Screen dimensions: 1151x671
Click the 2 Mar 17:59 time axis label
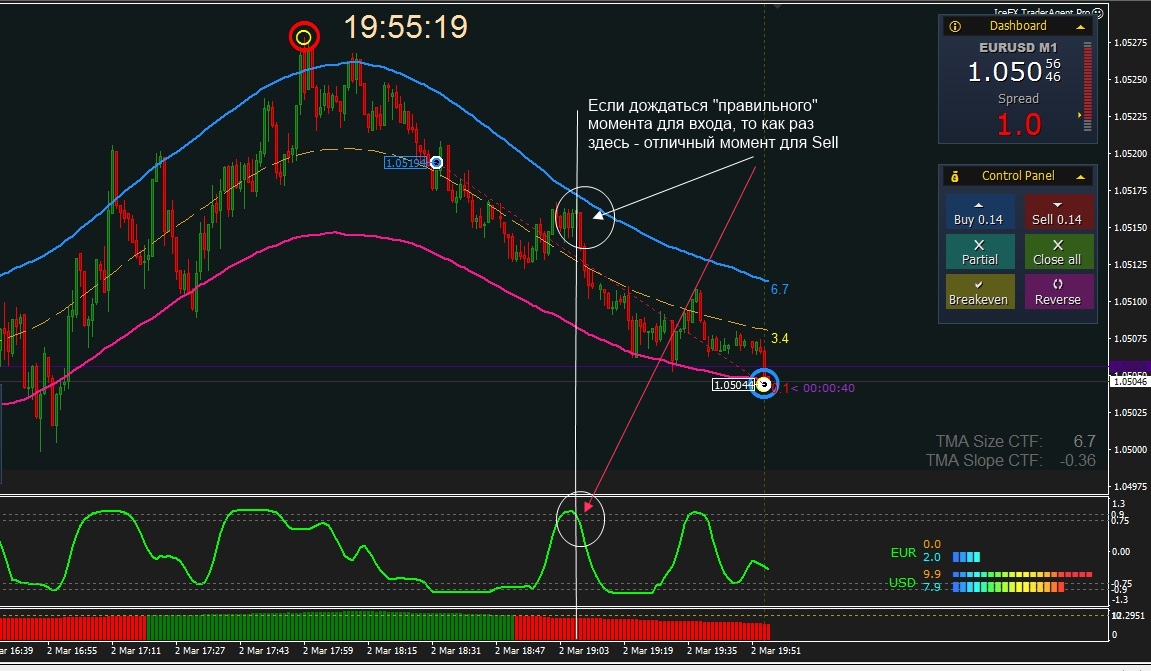coord(327,650)
